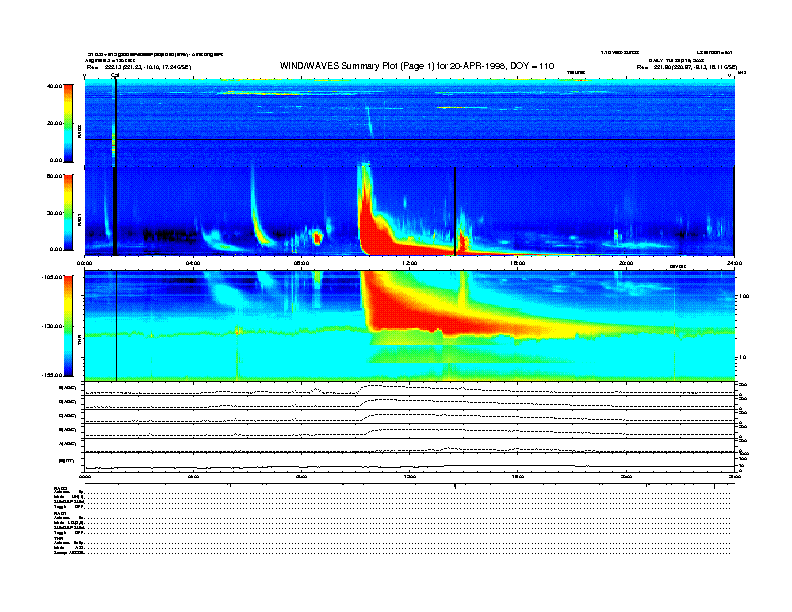Click the Cal marker above RAD2 panel
792x612 pixels.
[115, 75]
